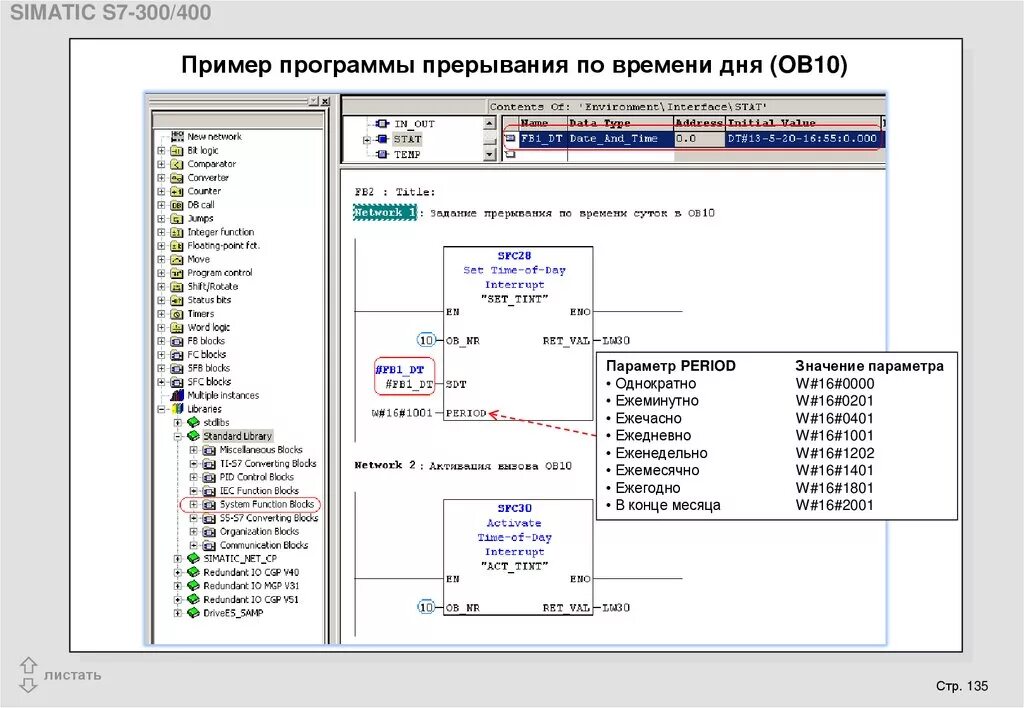Expand the IEC Function Blocks node

tap(193, 491)
